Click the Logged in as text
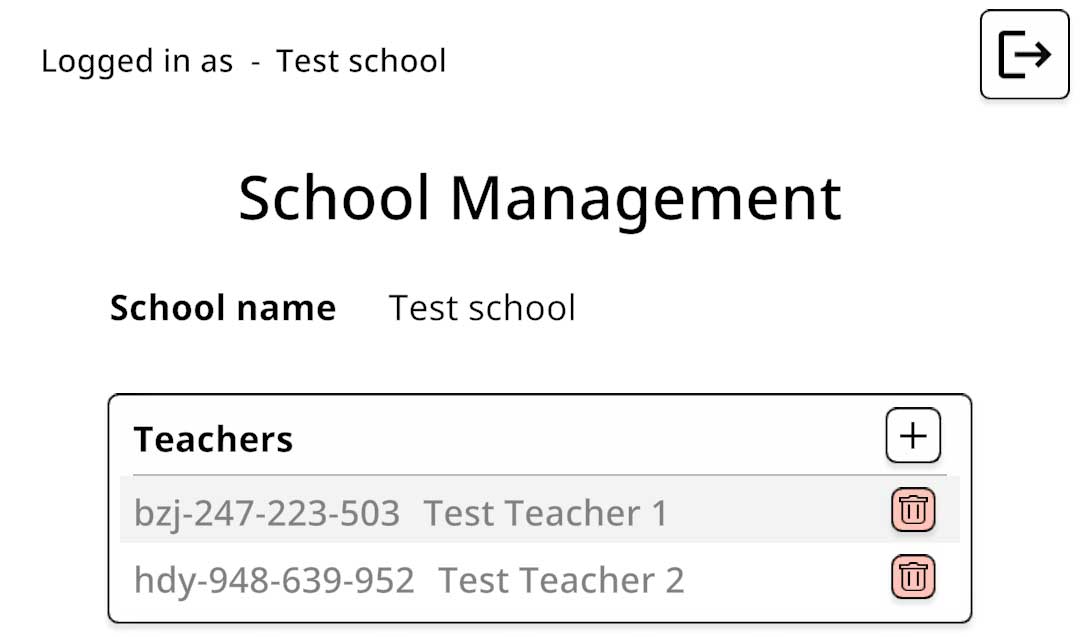 click(x=137, y=61)
